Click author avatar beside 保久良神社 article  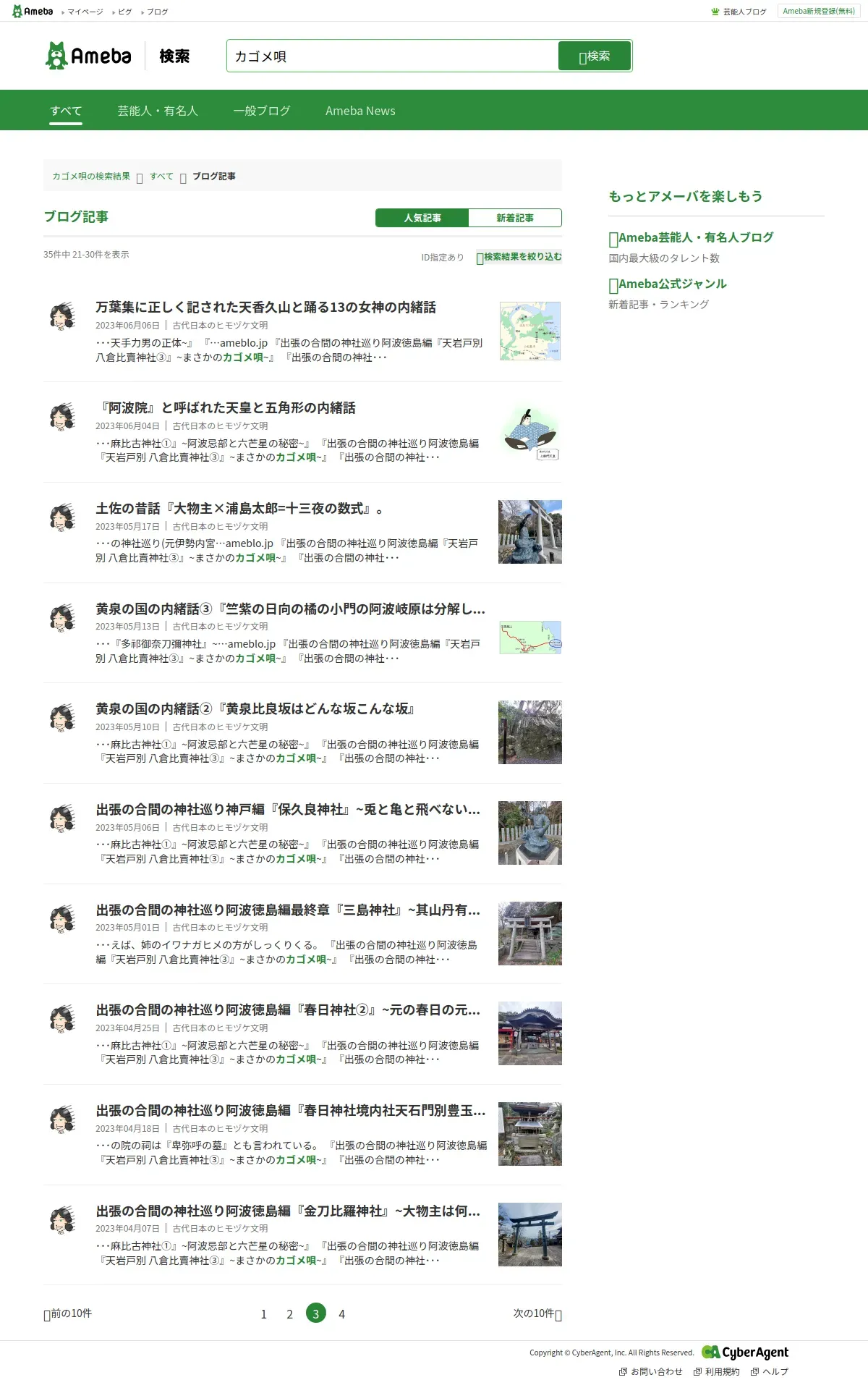coord(63,818)
